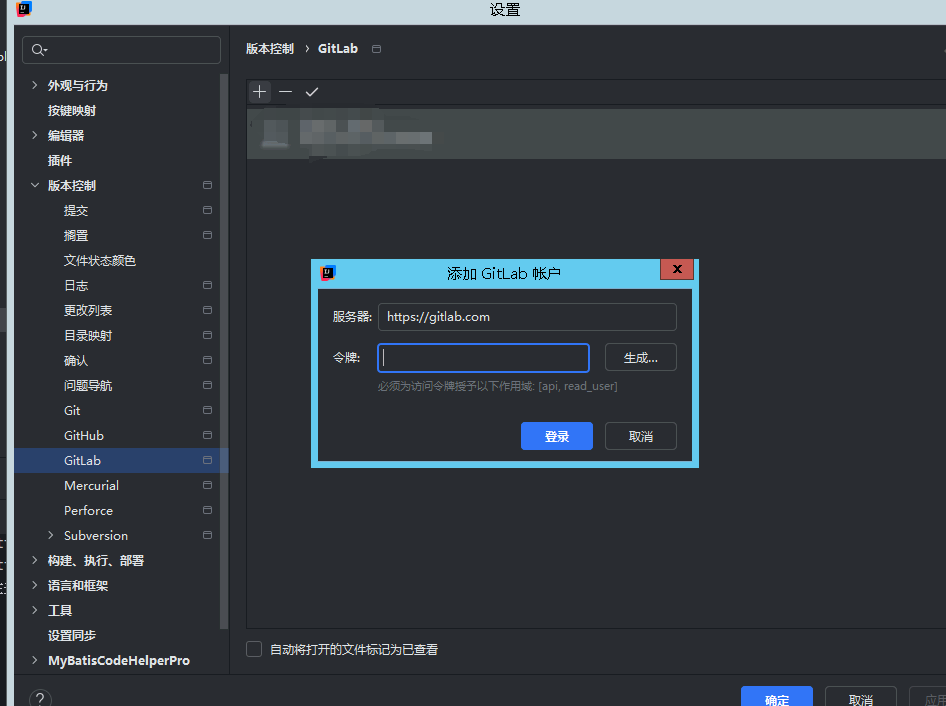Screen dimensions: 946x706
Task: Click project icon next to Perforce row
Action: click(x=207, y=510)
